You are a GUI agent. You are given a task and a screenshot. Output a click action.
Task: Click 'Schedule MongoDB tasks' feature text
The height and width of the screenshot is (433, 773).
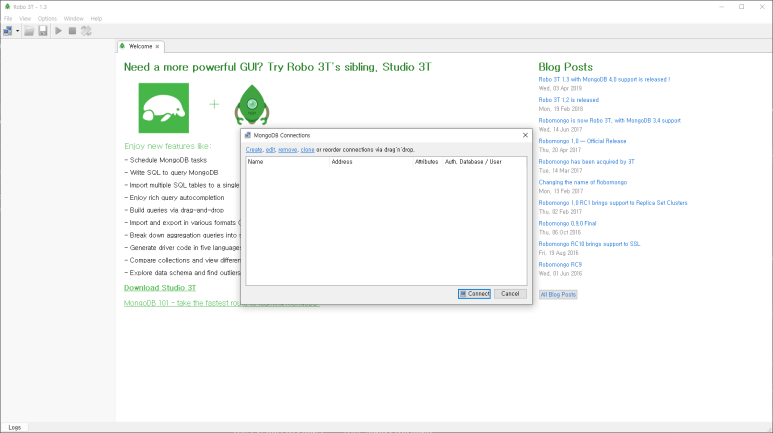(x=168, y=160)
